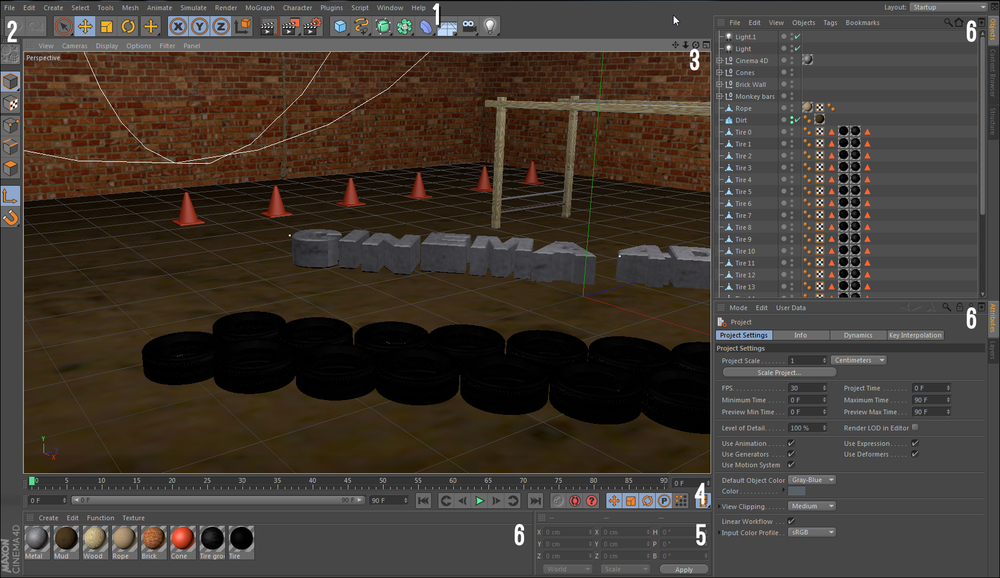
Task: Open the Input Color Profile sRGB dropdown
Action: (x=812, y=532)
